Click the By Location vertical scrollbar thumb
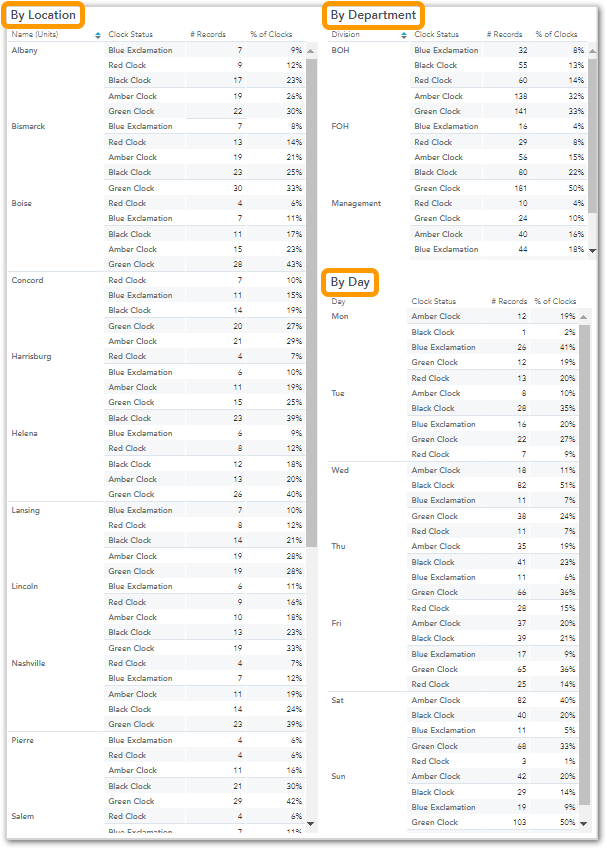The image size is (607, 849). (x=311, y=303)
